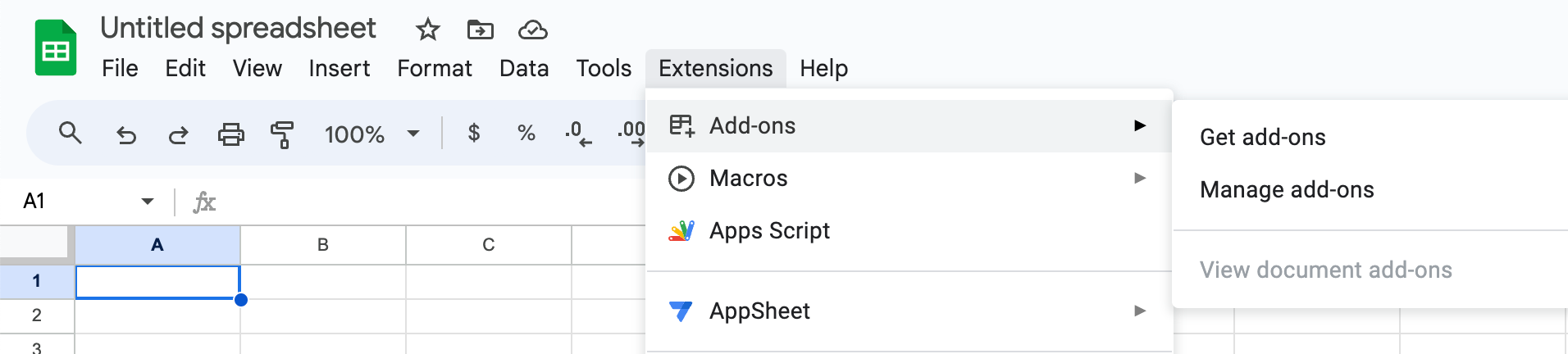The height and width of the screenshot is (354, 1568).
Task: Open the Data menu
Action: click(x=524, y=68)
